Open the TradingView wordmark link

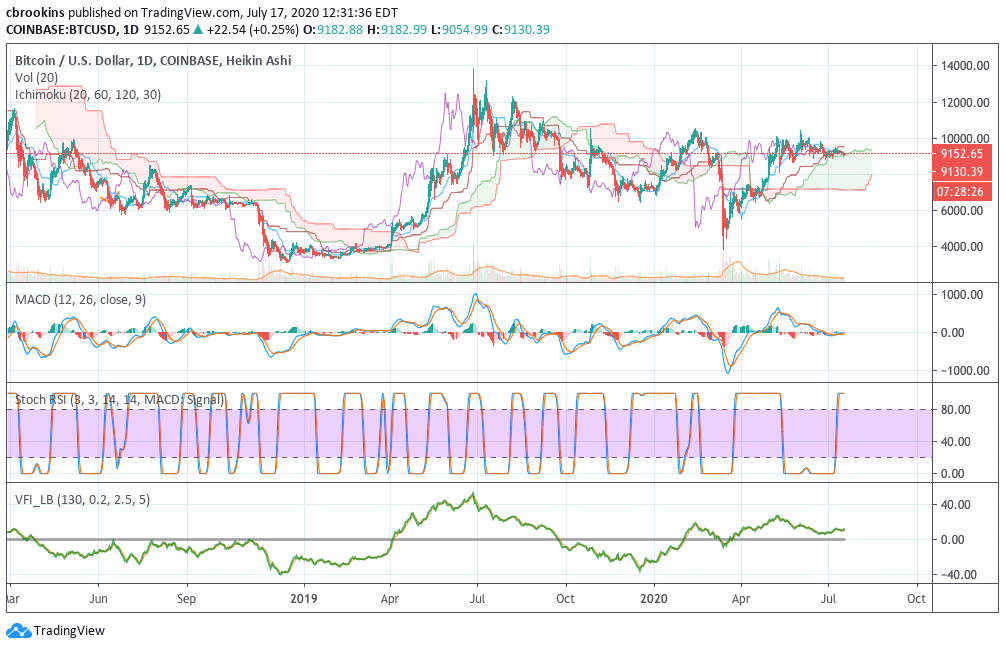pyautogui.click(x=69, y=631)
